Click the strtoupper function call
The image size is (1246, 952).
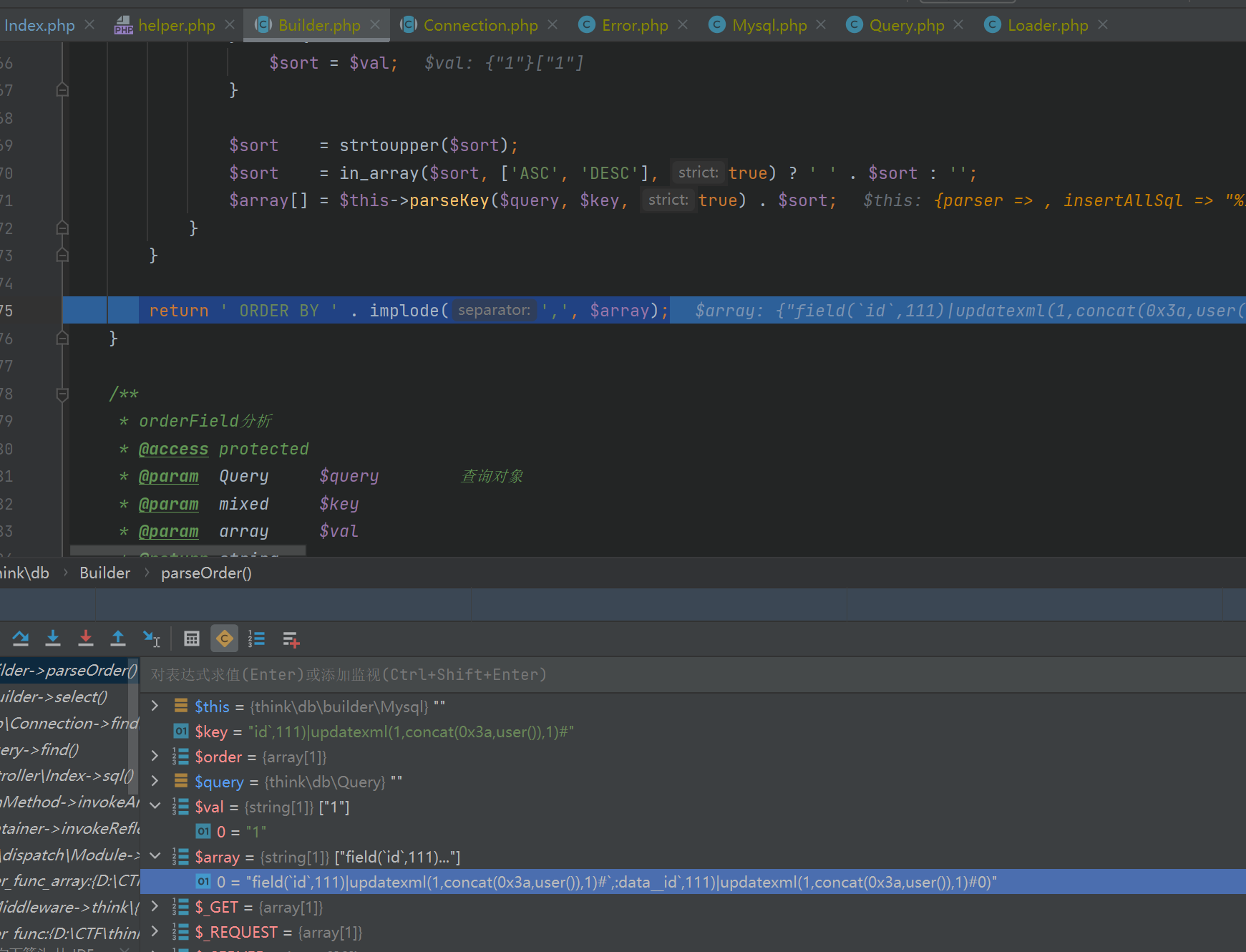[x=389, y=145]
